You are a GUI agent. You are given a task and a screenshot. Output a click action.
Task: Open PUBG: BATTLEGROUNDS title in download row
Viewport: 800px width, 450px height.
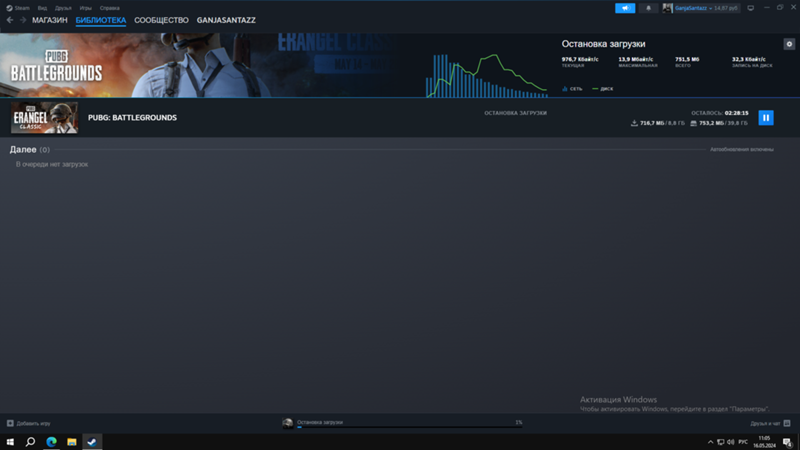point(132,117)
